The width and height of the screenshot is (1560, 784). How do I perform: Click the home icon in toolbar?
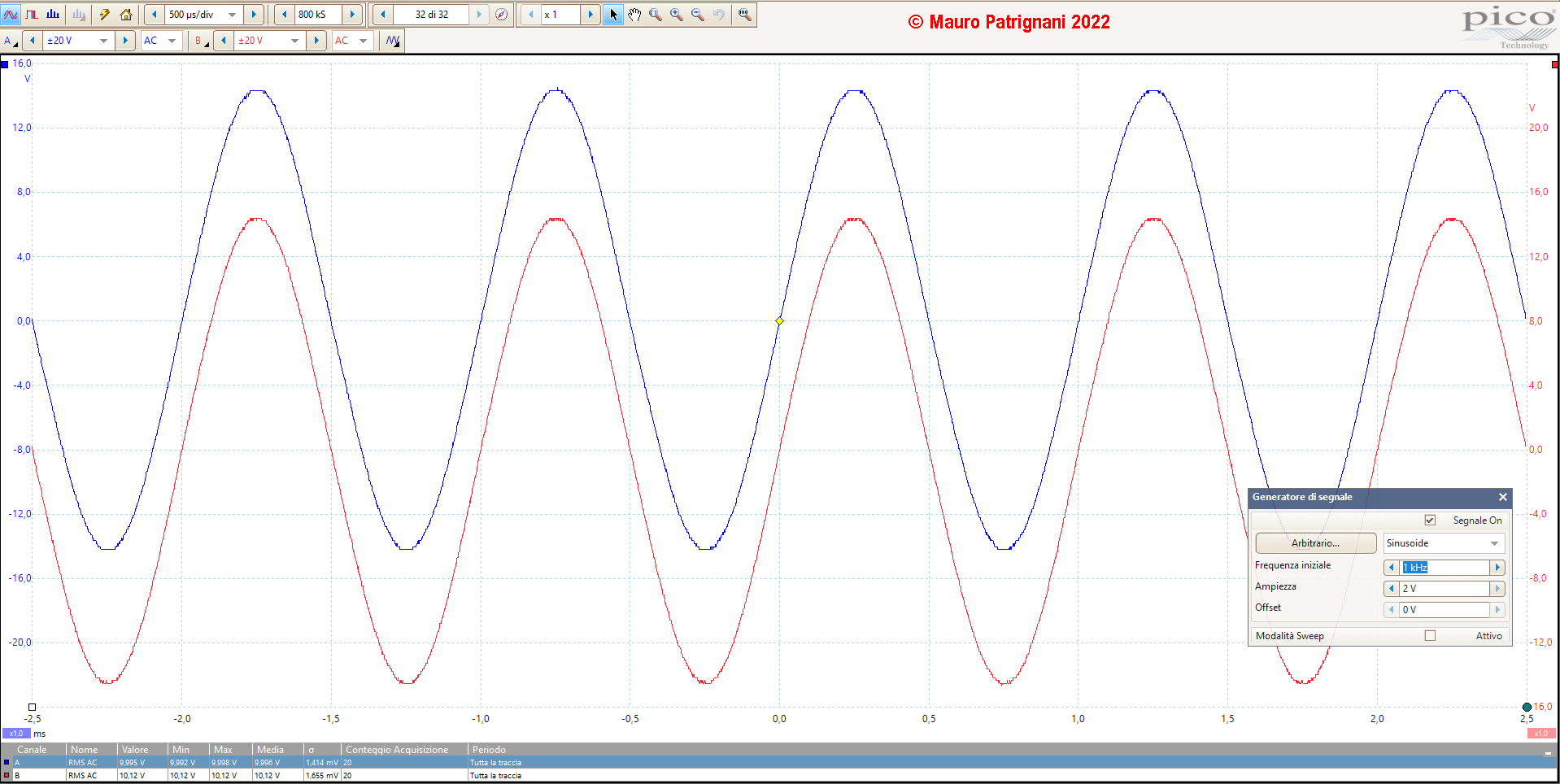click(x=126, y=15)
